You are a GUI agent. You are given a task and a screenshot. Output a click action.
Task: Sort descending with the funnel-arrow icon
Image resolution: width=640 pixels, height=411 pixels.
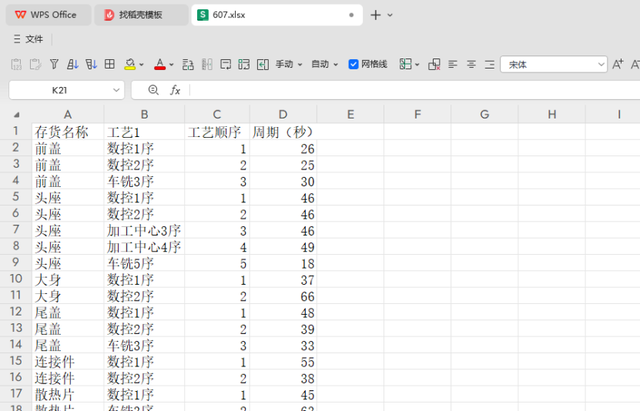click(x=91, y=64)
